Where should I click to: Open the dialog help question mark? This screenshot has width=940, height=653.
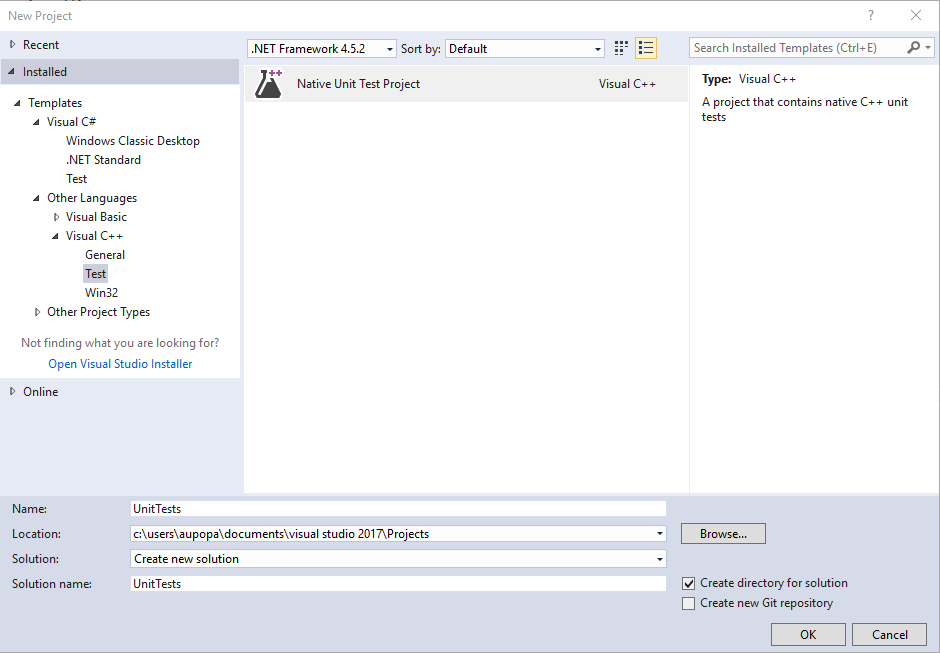coord(870,15)
